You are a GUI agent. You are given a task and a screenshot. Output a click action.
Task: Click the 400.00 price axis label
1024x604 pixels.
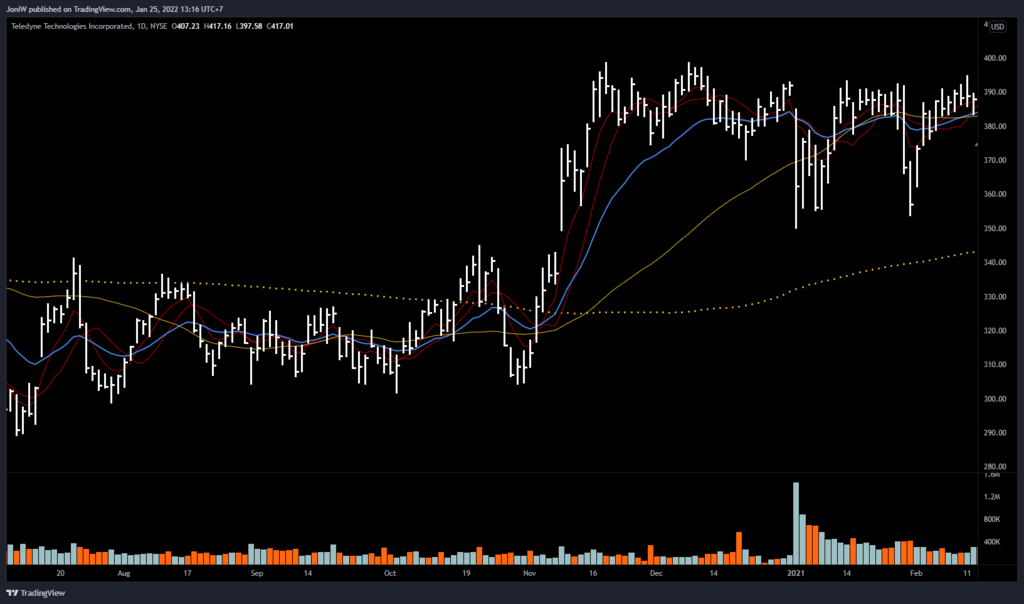coord(995,59)
